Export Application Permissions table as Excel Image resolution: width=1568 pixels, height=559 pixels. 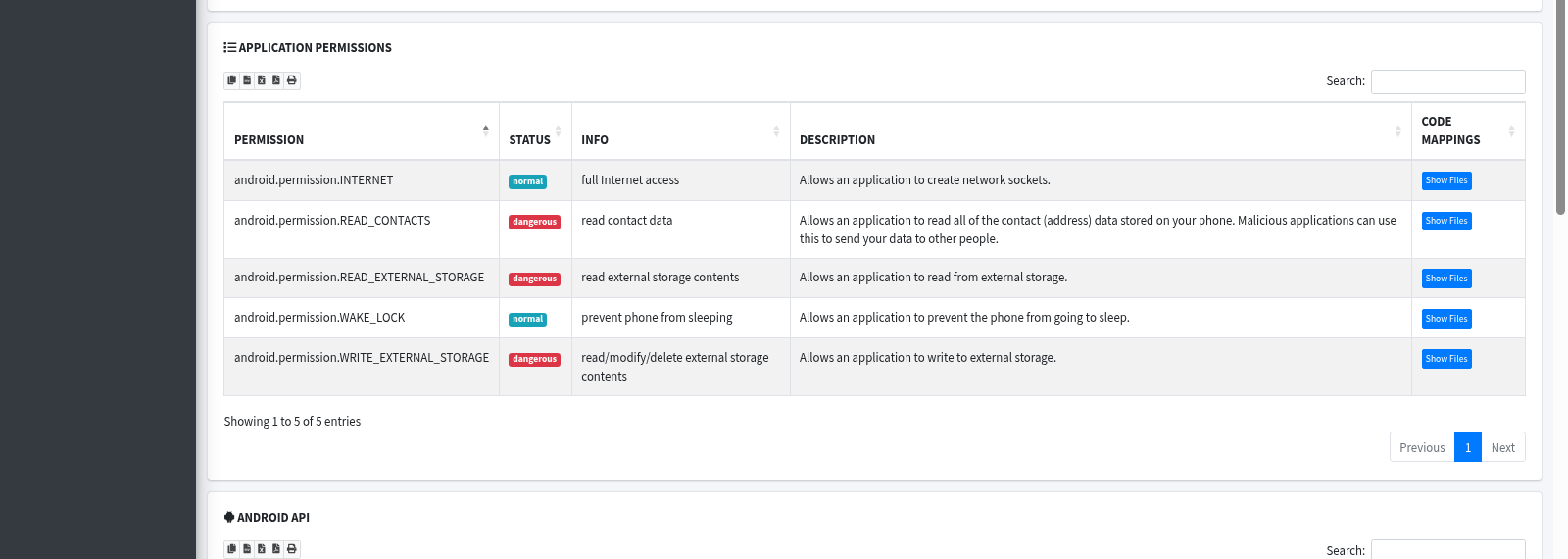(262, 80)
